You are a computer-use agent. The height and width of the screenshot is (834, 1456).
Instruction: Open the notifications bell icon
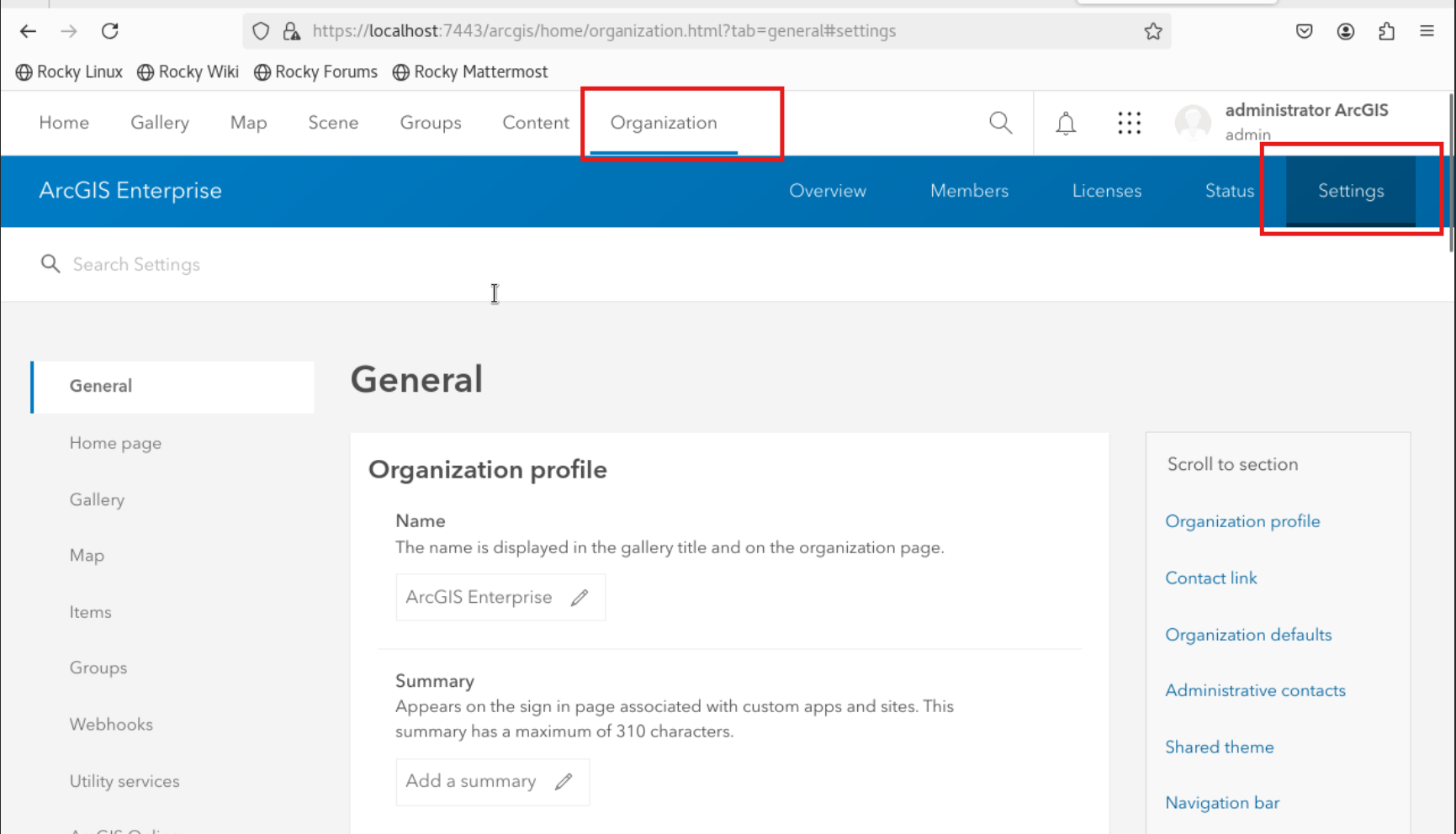(1066, 123)
